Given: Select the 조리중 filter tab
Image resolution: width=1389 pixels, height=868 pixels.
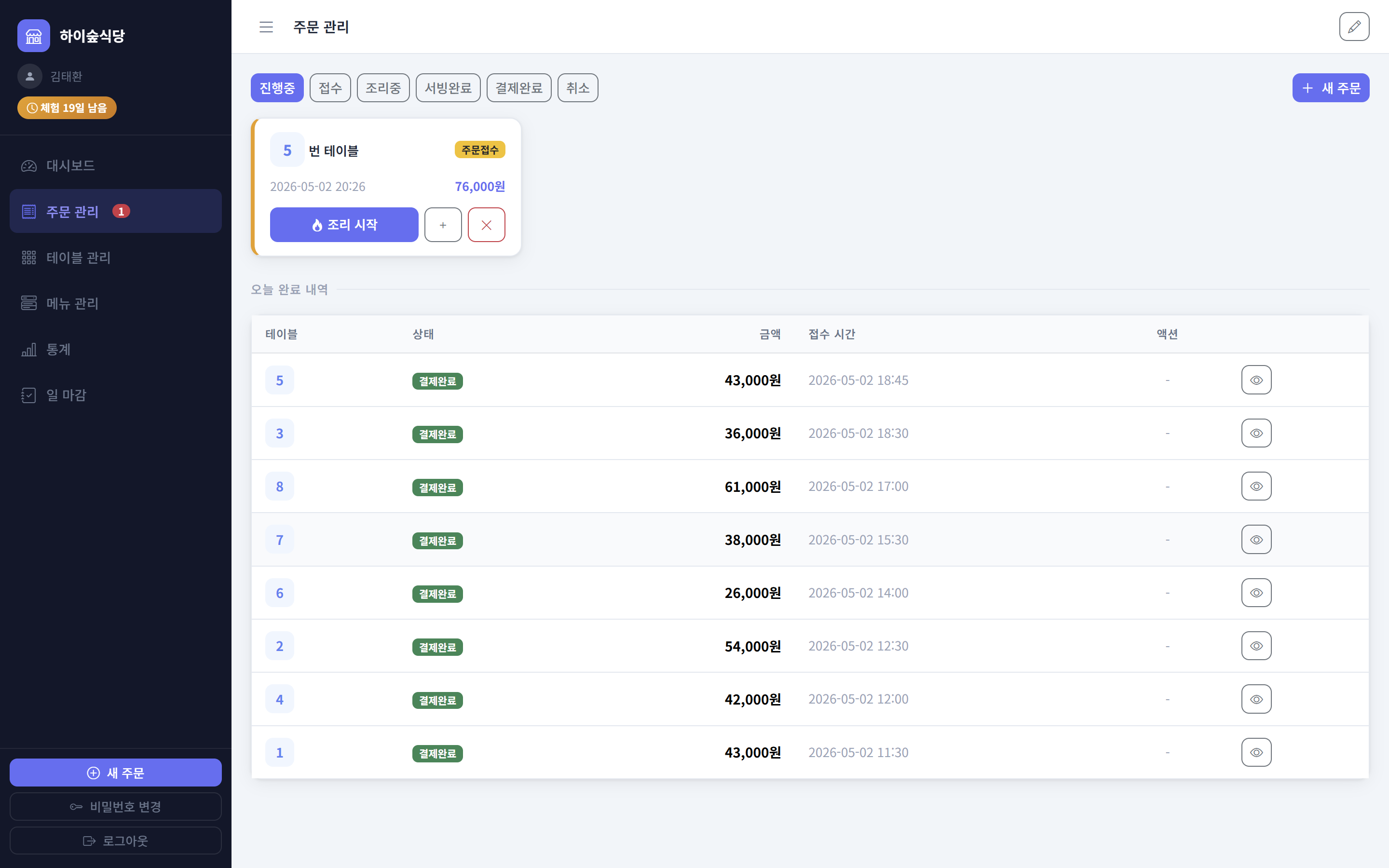Looking at the screenshot, I should point(383,88).
